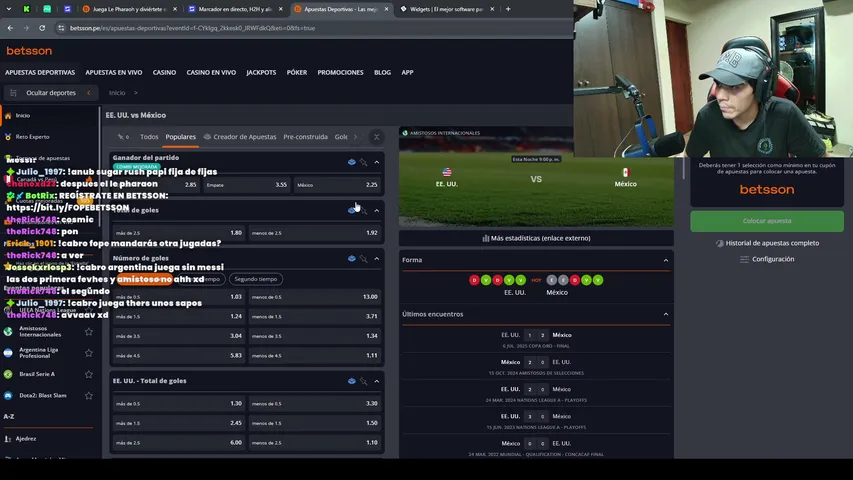Open the Creador de Apuestas tab

[240, 137]
